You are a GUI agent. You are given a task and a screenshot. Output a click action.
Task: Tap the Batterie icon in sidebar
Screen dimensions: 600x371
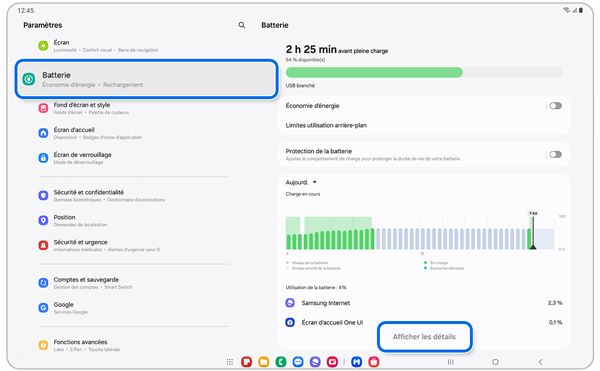[x=29, y=79]
